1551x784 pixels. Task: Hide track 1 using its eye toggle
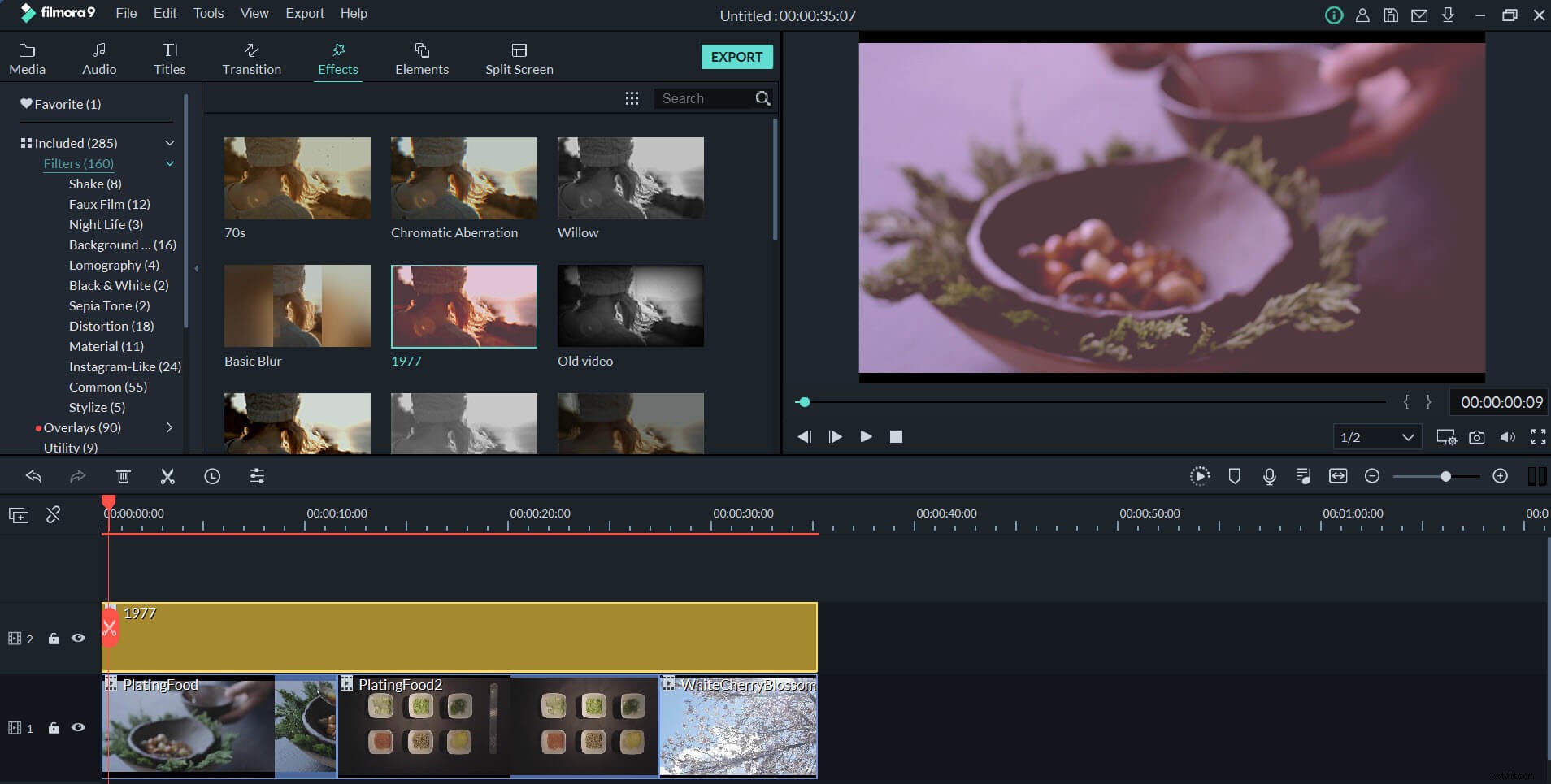coord(78,728)
